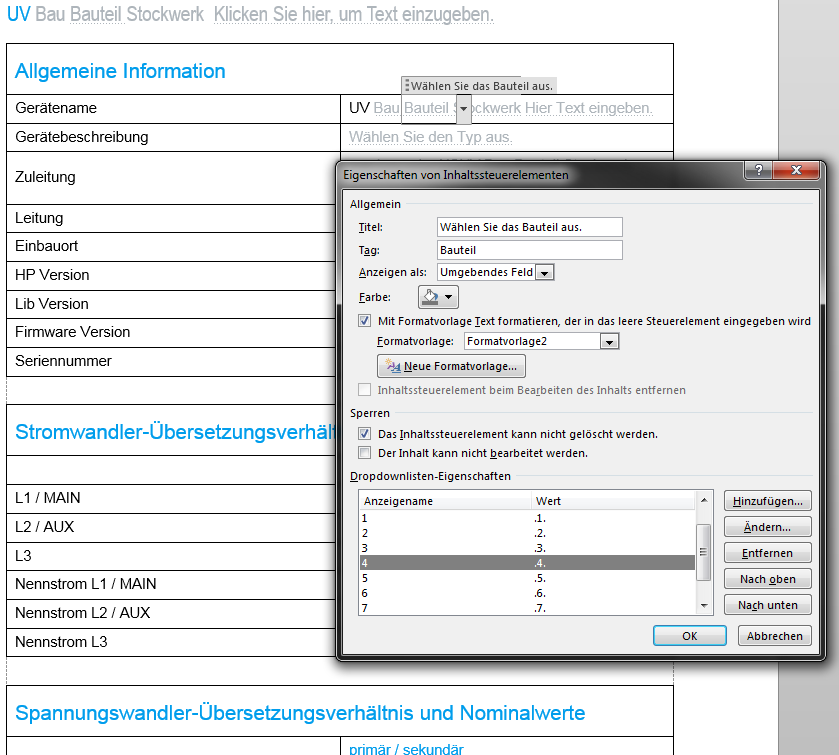839x755 pixels.
Task: Click 'Hier Text eingeben.' placeholder in Gerätename row
Action: point(589,108)
